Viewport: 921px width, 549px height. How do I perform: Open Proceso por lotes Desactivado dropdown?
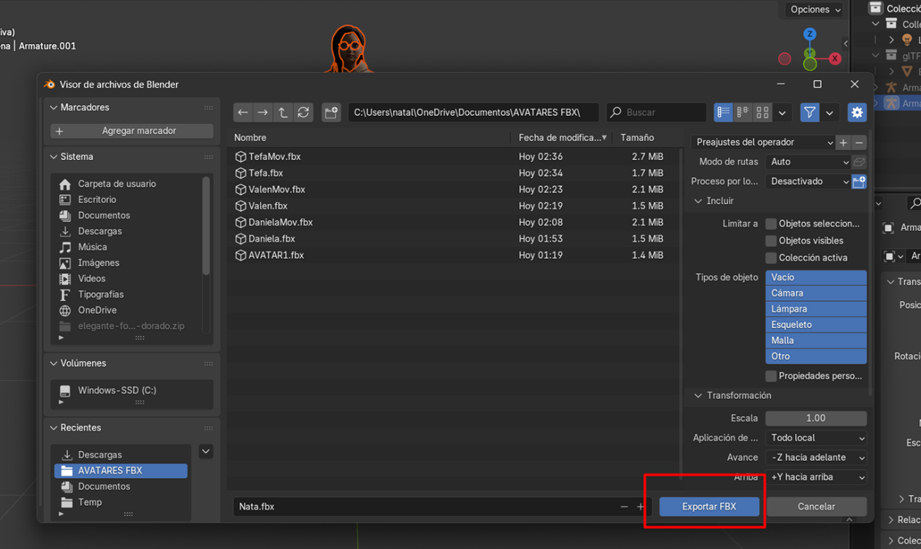(808, 181)
